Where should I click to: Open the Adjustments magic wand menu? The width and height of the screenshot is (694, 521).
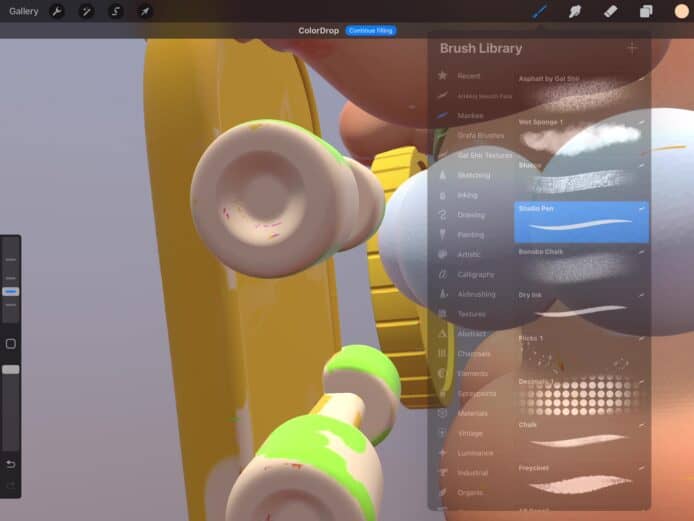click(86, 11)
